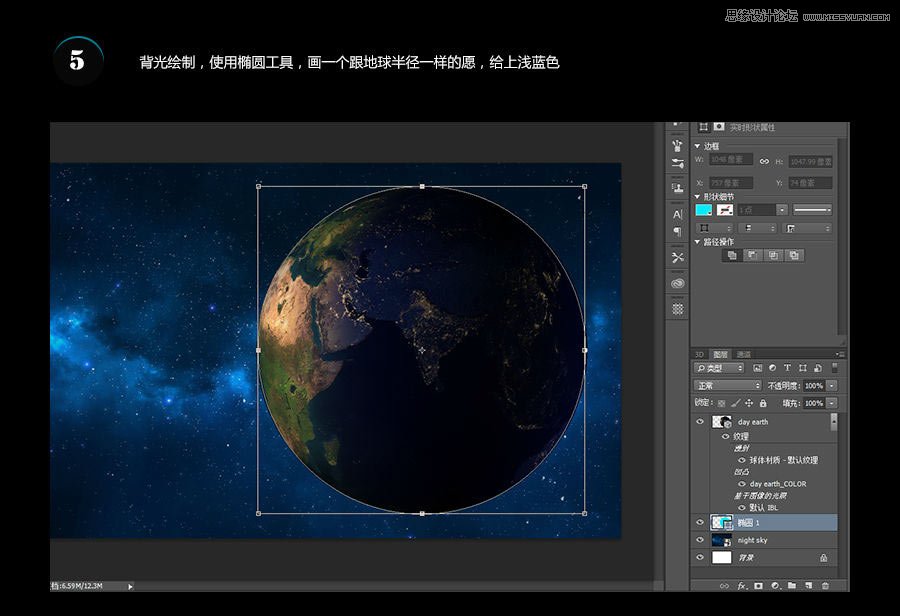Toggle lock position icon
Screen dimensions: 900x616
(749, 403)
